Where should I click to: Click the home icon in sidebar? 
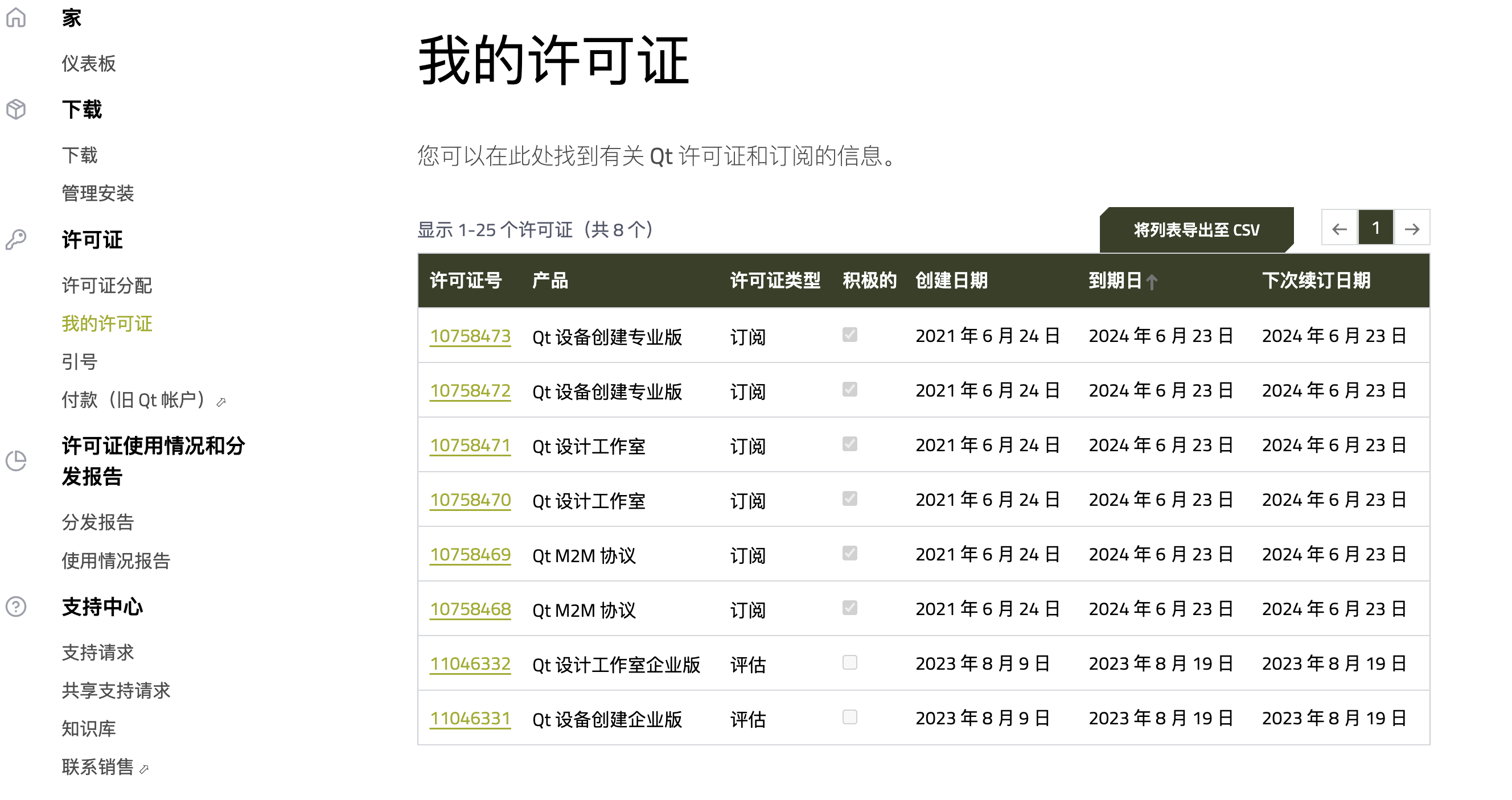(x=16, y=18)
